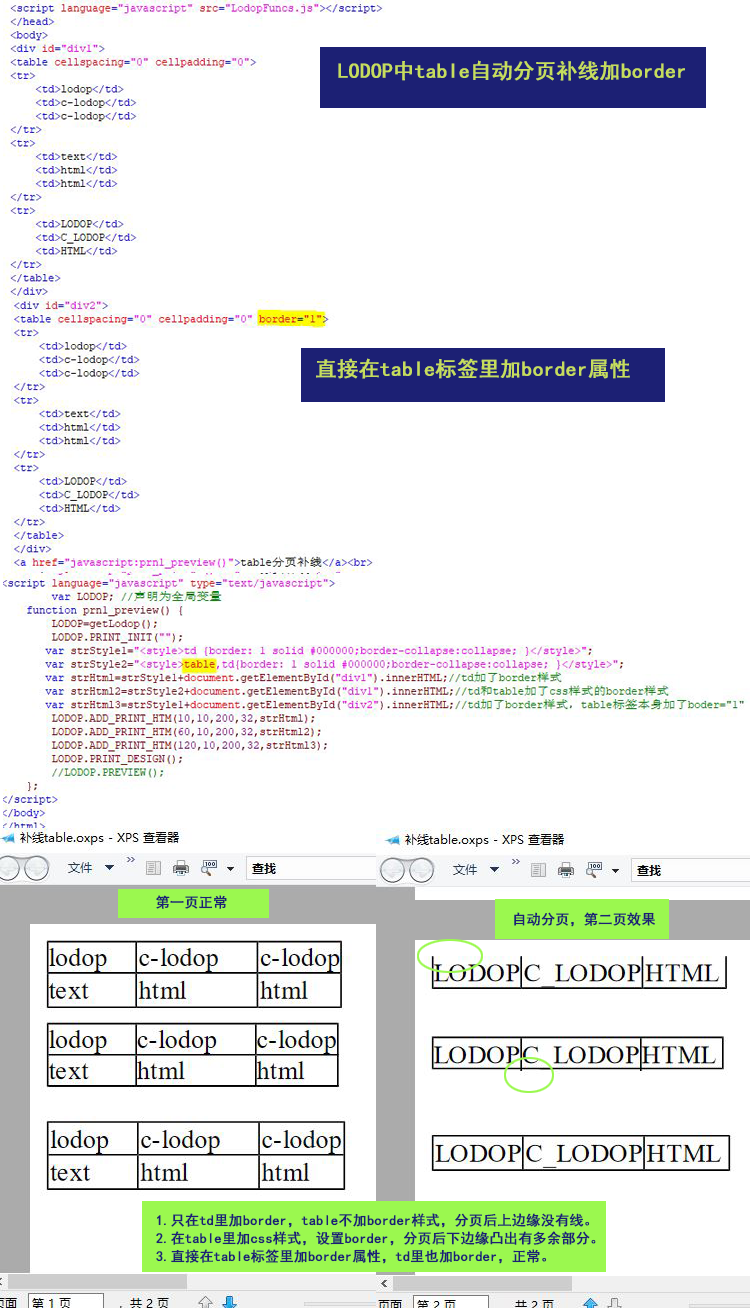This screenshot has height=1308, width=750.
Task: Click the LODOP.PRINT_INIT(""); code line
Action: (x=118, y=637)
